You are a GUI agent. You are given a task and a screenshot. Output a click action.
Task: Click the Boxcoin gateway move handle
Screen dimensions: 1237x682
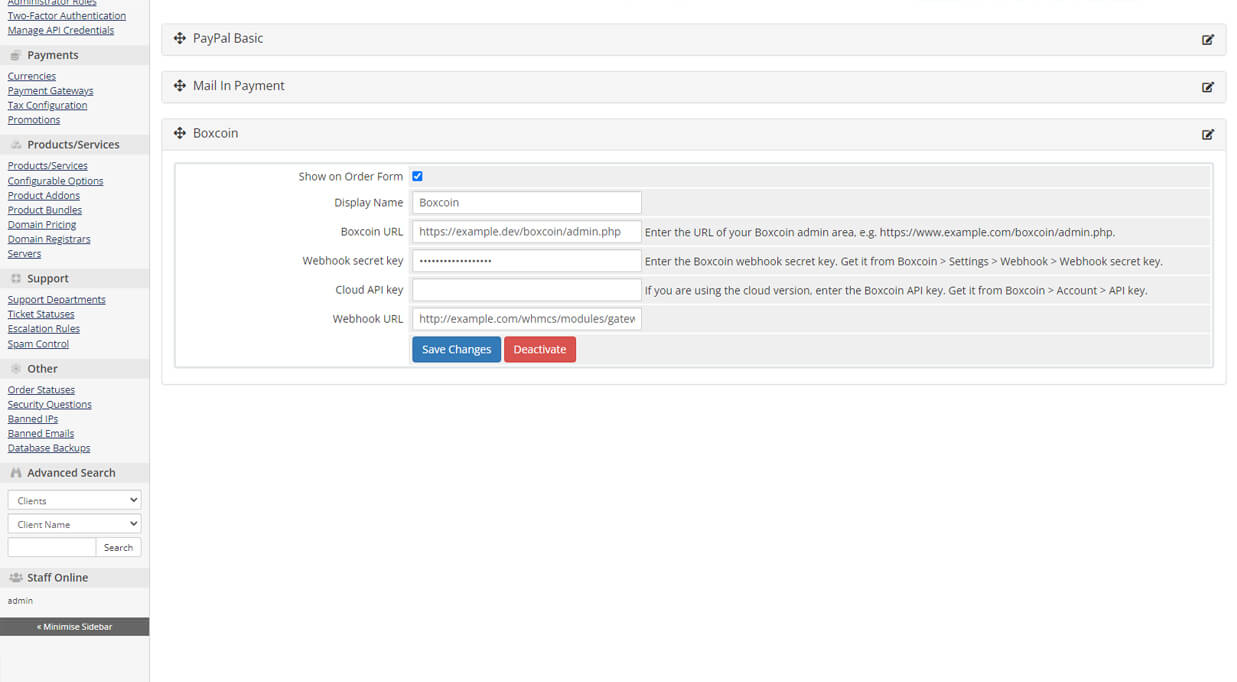coord(180,133)
